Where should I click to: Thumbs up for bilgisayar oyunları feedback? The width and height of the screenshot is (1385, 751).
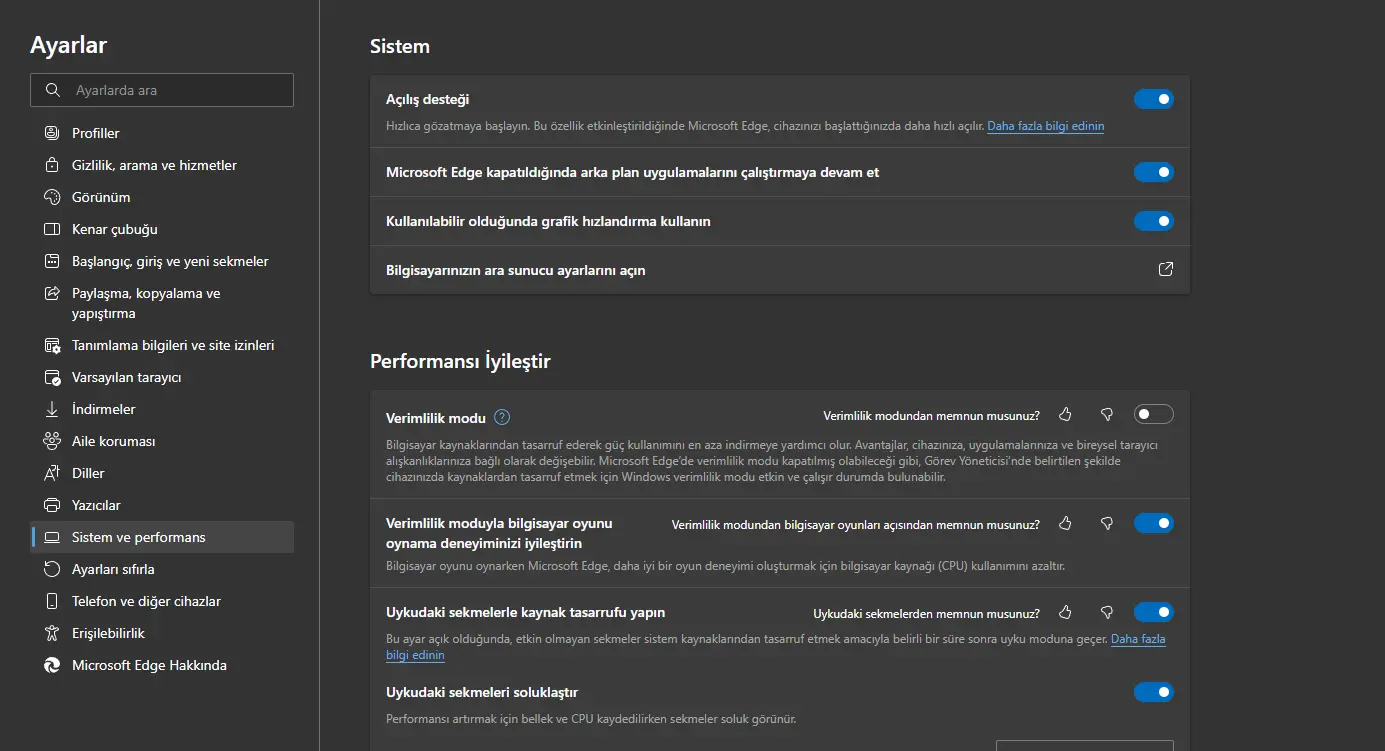[1065, 523]
